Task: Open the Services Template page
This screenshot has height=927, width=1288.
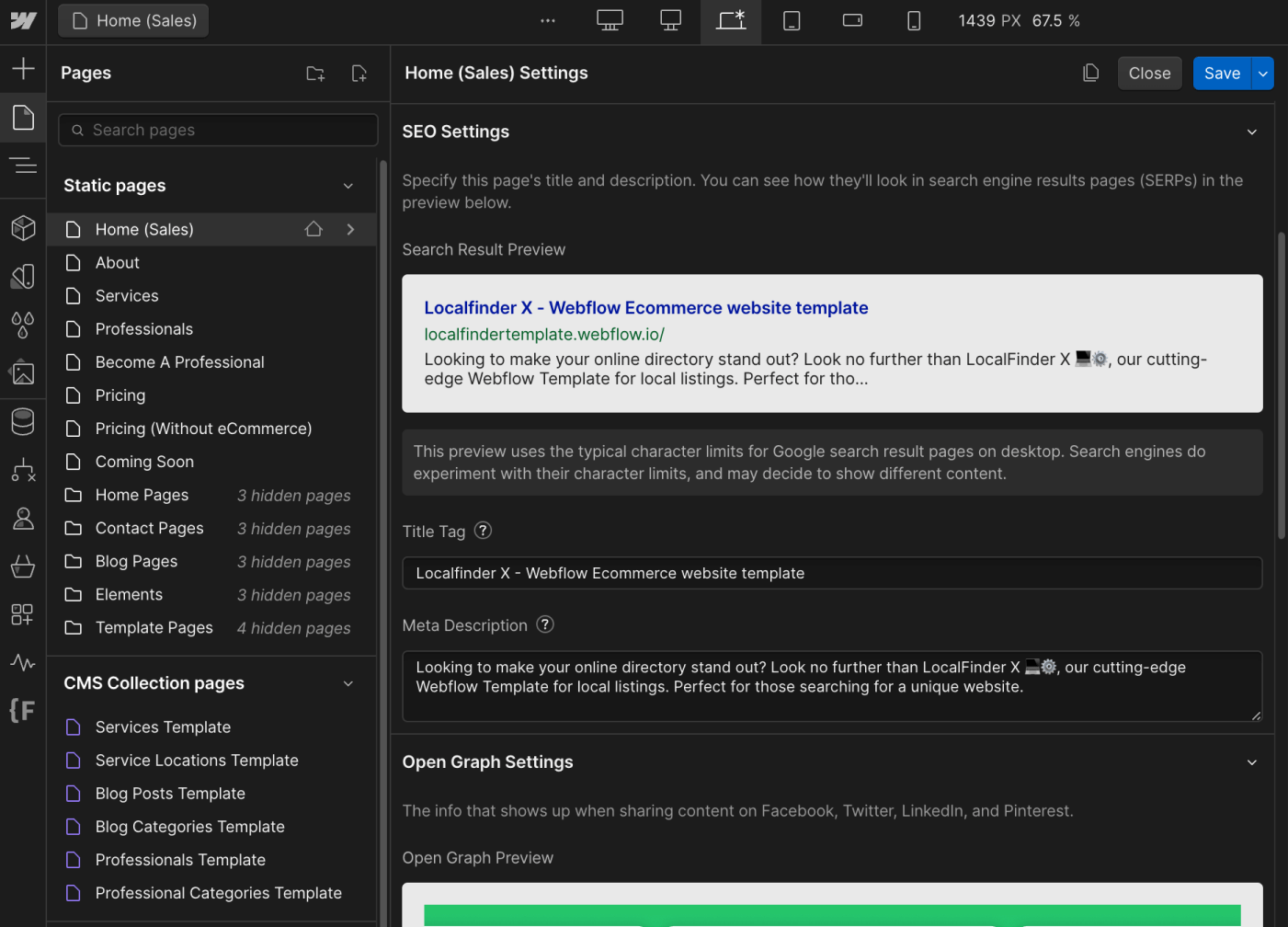Action: [x=211, y=727]
